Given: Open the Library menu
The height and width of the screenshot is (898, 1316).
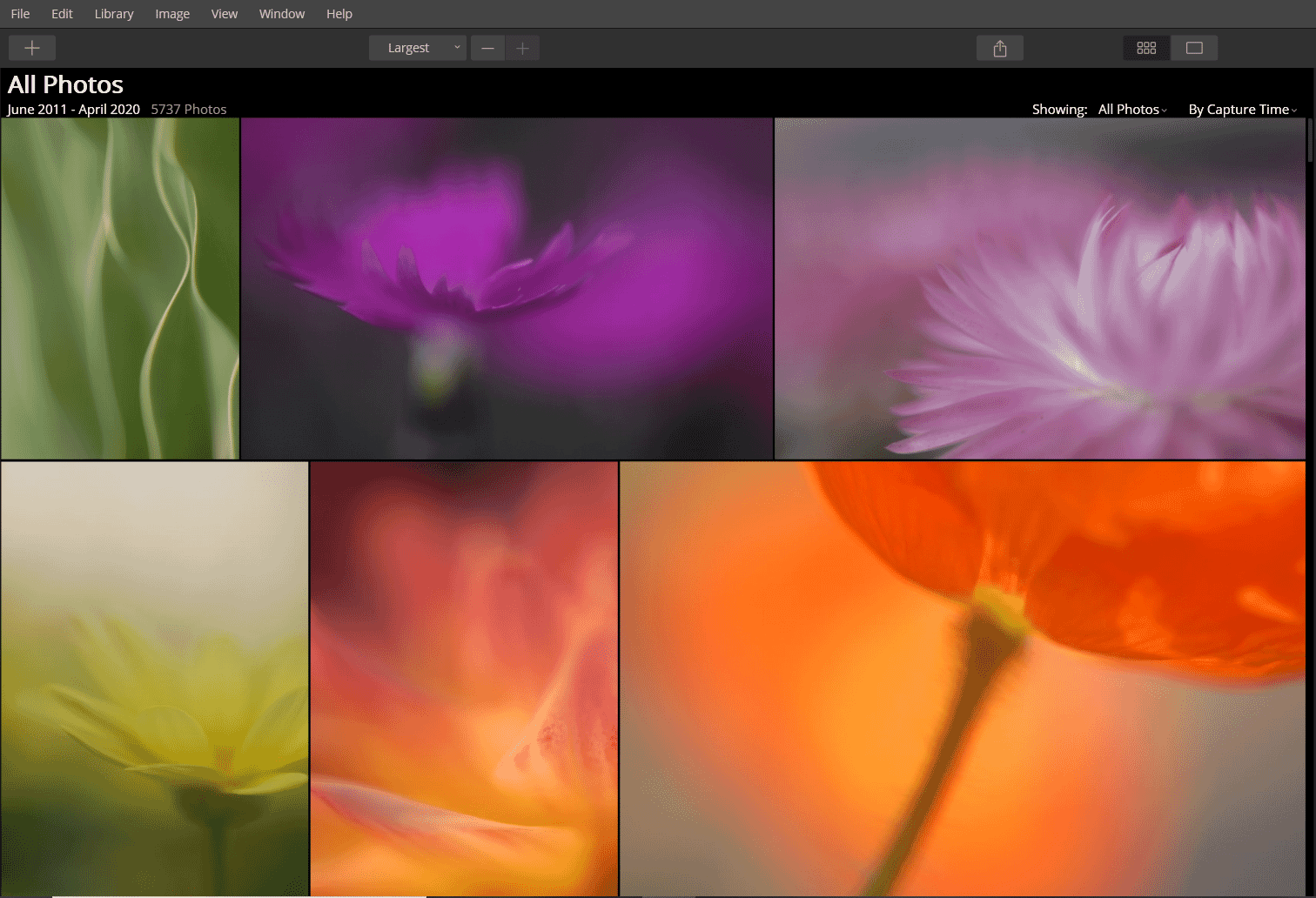Looking at the screenshot, I should pos(114,14).
